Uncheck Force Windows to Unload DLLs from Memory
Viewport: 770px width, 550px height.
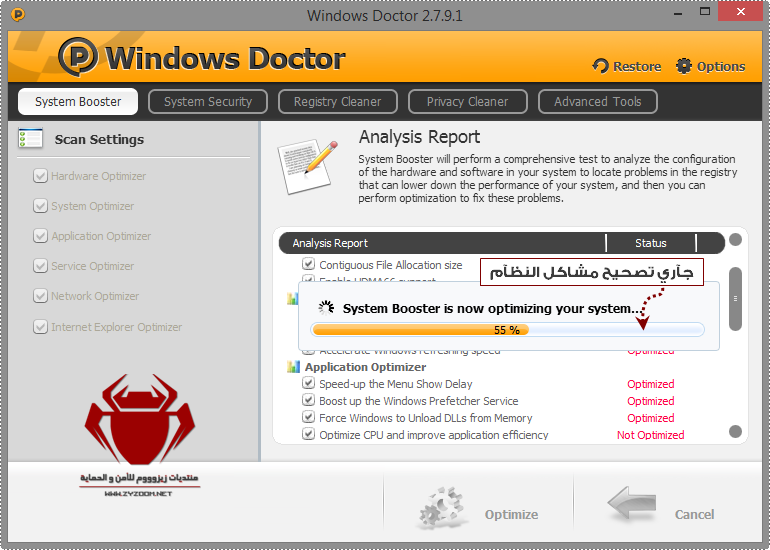click(x=308, y=417)
